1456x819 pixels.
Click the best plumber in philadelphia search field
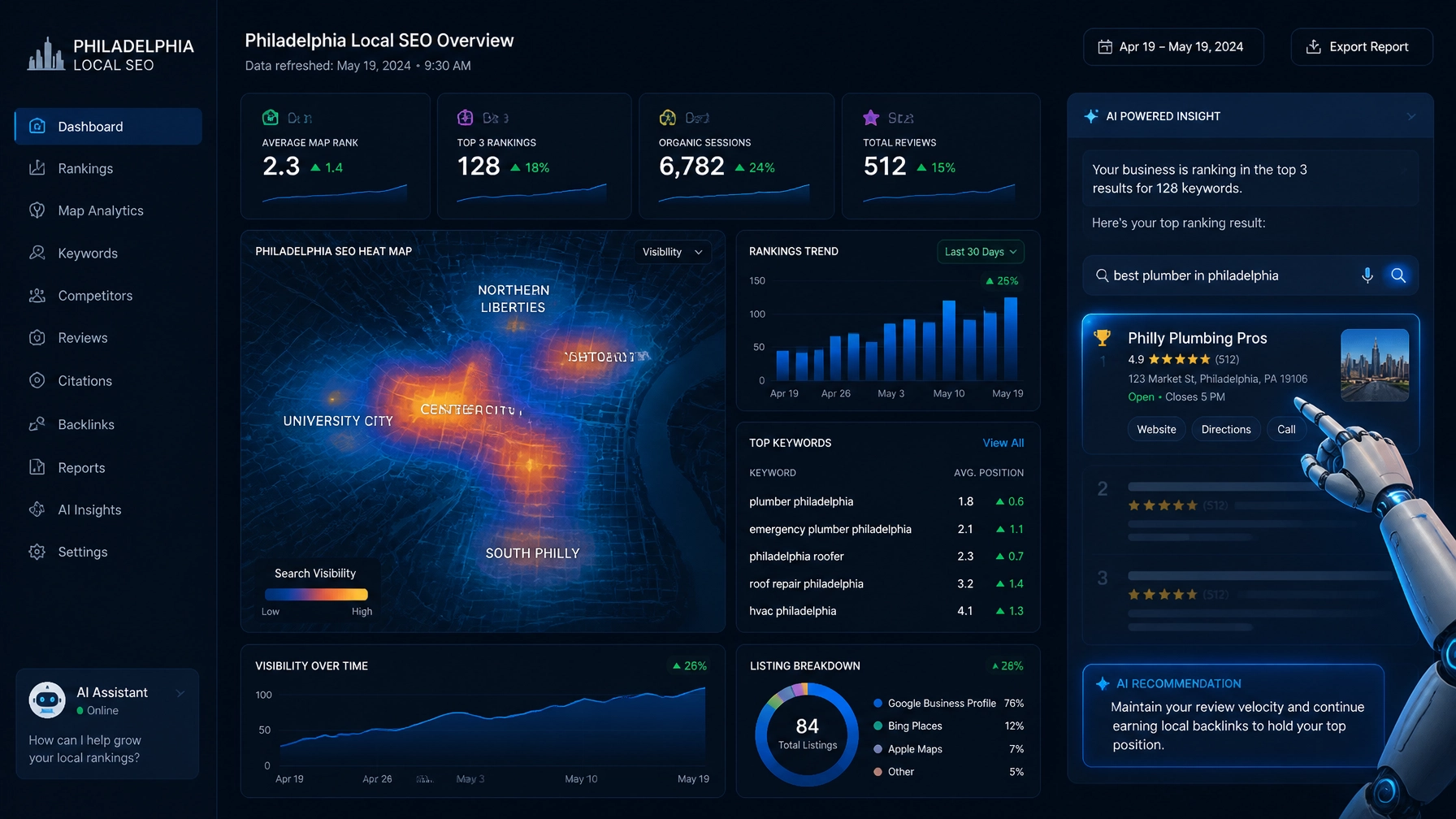pyautogui.click(x=1250, y=275)
